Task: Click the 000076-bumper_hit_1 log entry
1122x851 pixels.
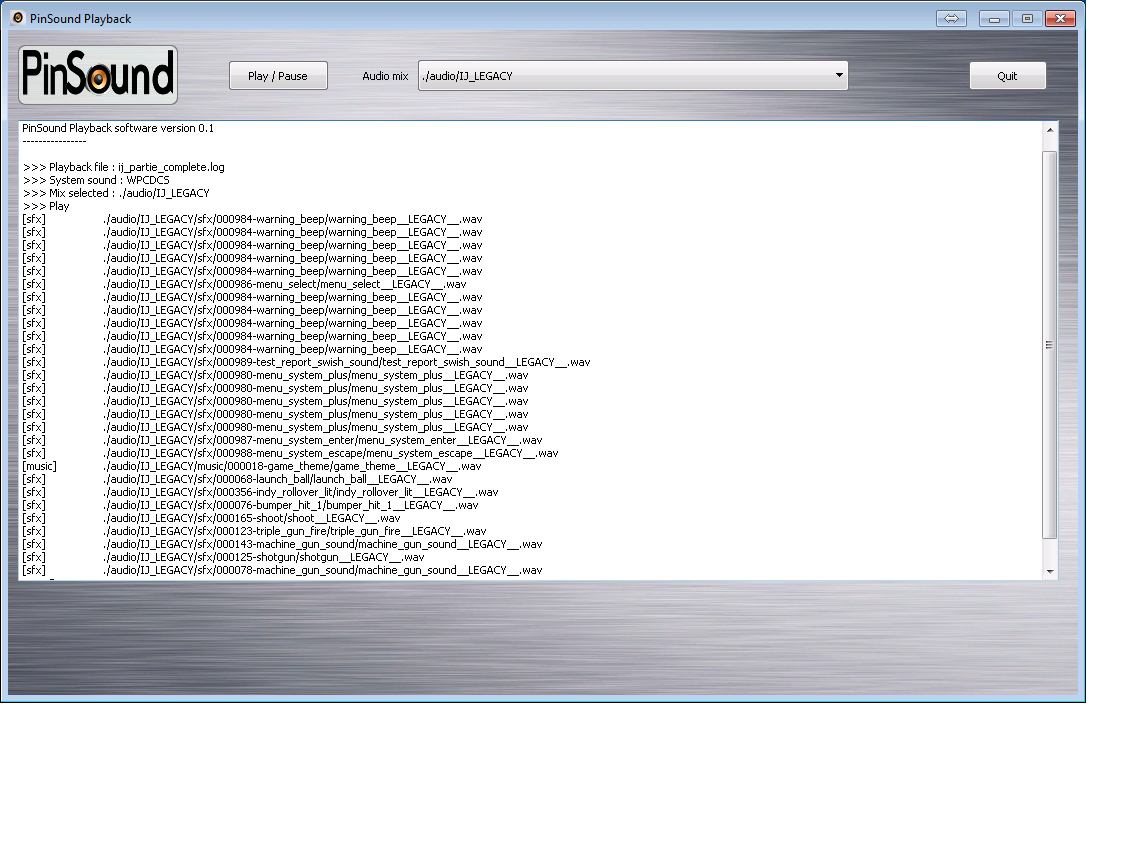Action: pos(250,505)
